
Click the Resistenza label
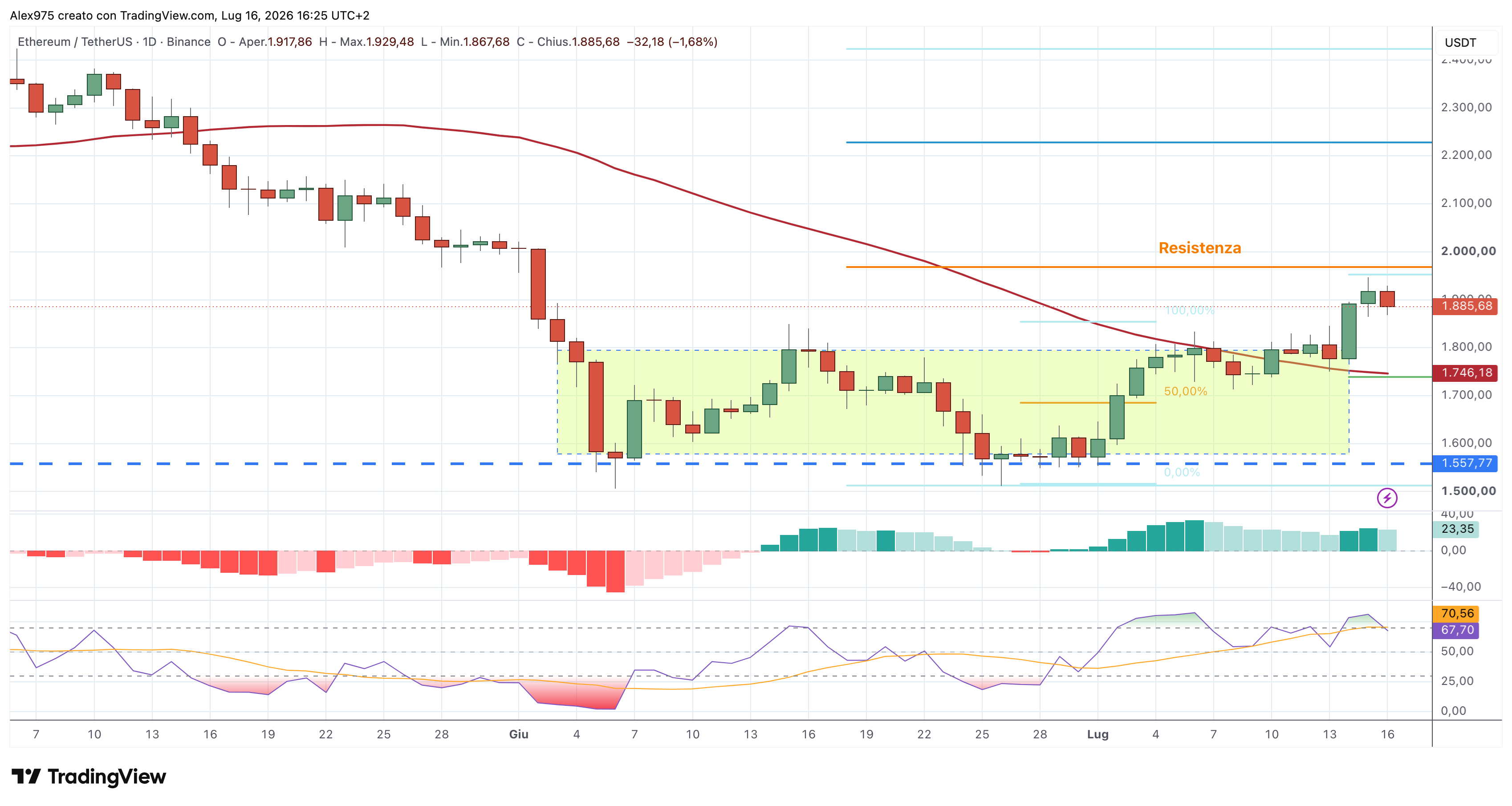click(x=1200, y=248)
